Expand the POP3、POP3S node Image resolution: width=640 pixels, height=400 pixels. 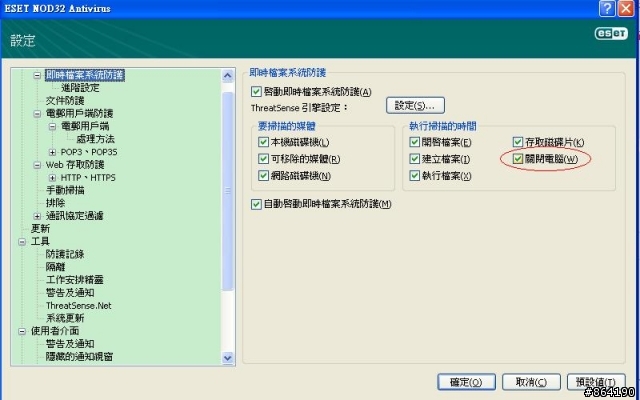(52, 152)
